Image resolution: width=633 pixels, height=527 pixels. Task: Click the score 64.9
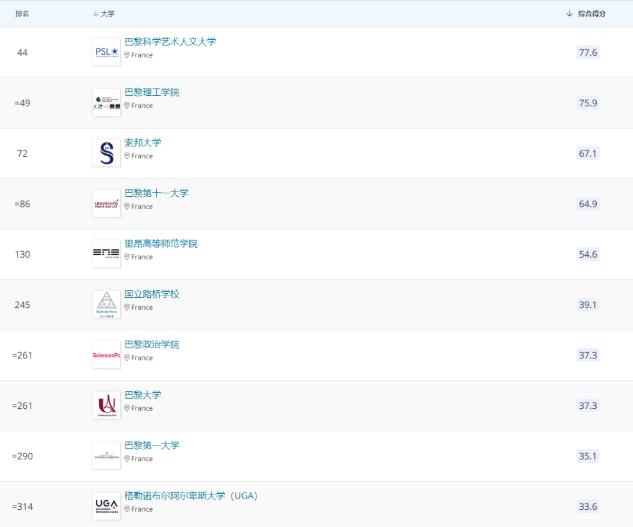588,204
